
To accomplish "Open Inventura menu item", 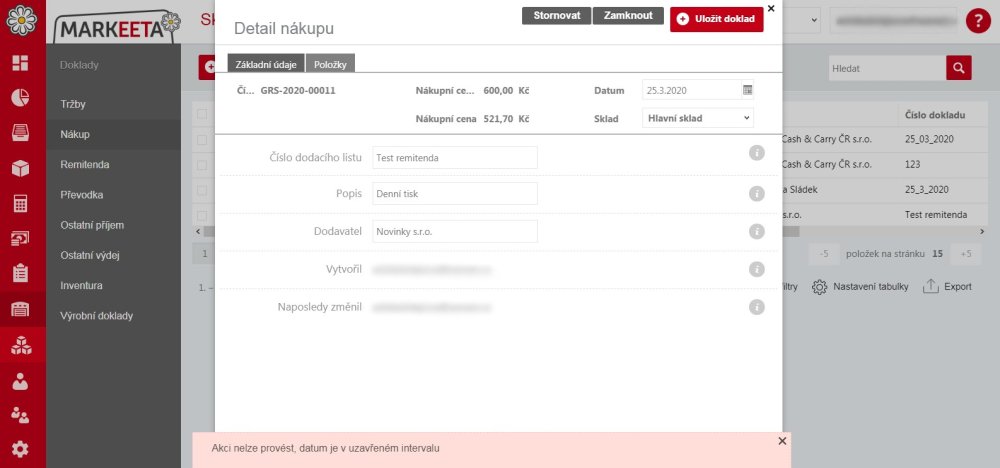I will [x=81, y=286].
